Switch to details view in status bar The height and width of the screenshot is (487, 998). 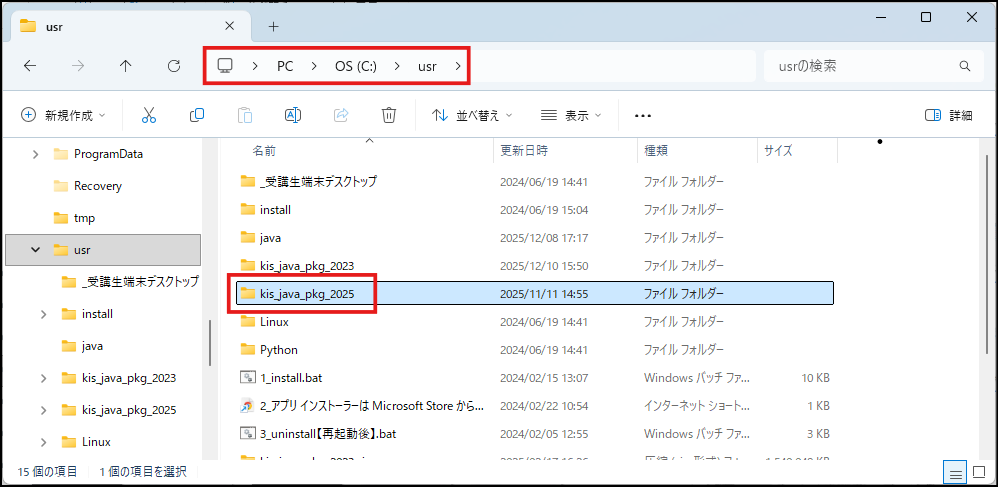coord(955,472)
